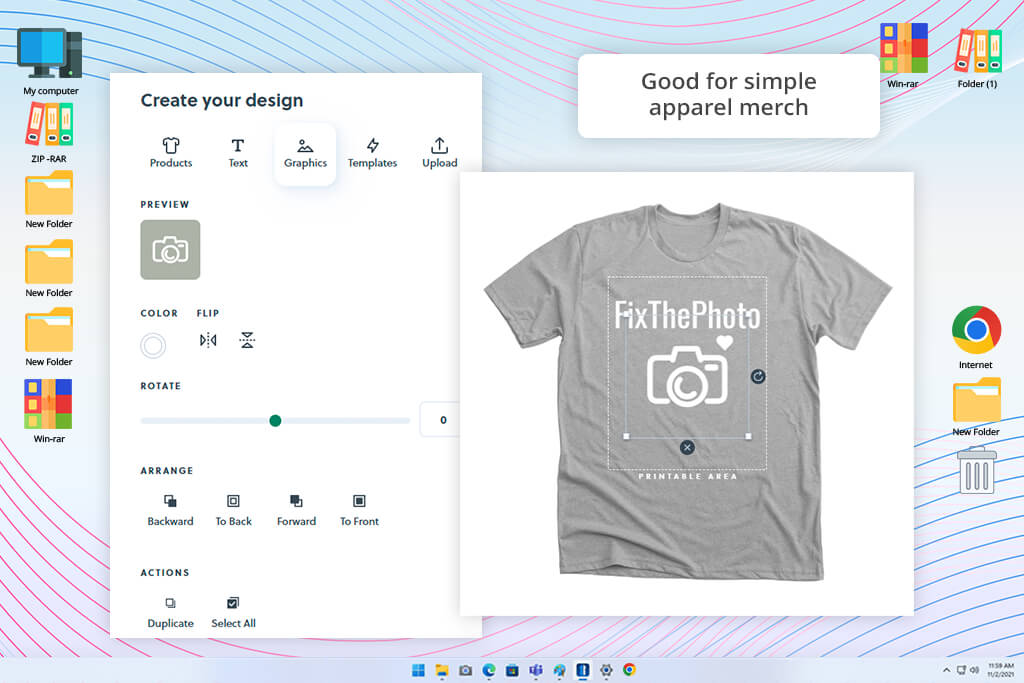1024x683 pixels.
Task: Select the Graphics tab
Action: (305, 153)
